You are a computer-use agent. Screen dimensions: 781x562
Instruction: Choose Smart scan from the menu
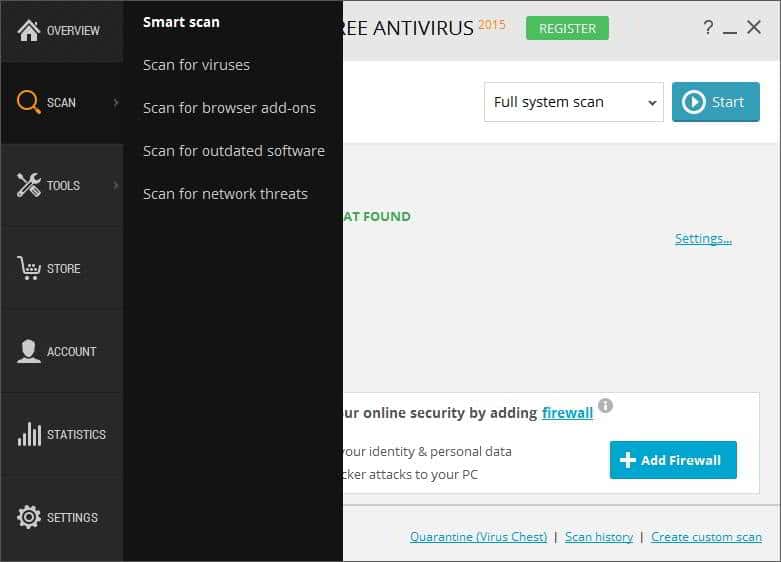click(x=181, y=22)
